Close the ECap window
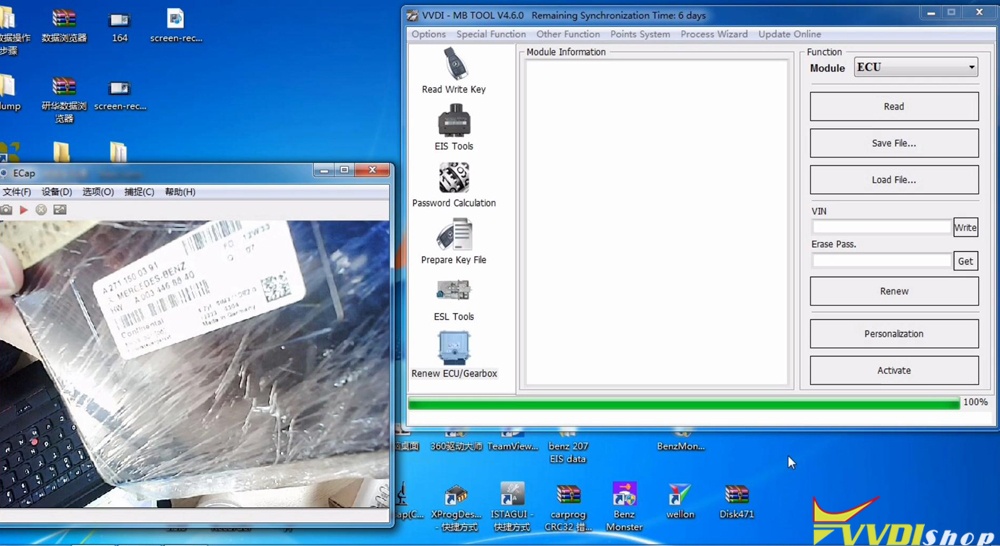1000x546 pixels. pyautogui.click(x=372, y=170)
